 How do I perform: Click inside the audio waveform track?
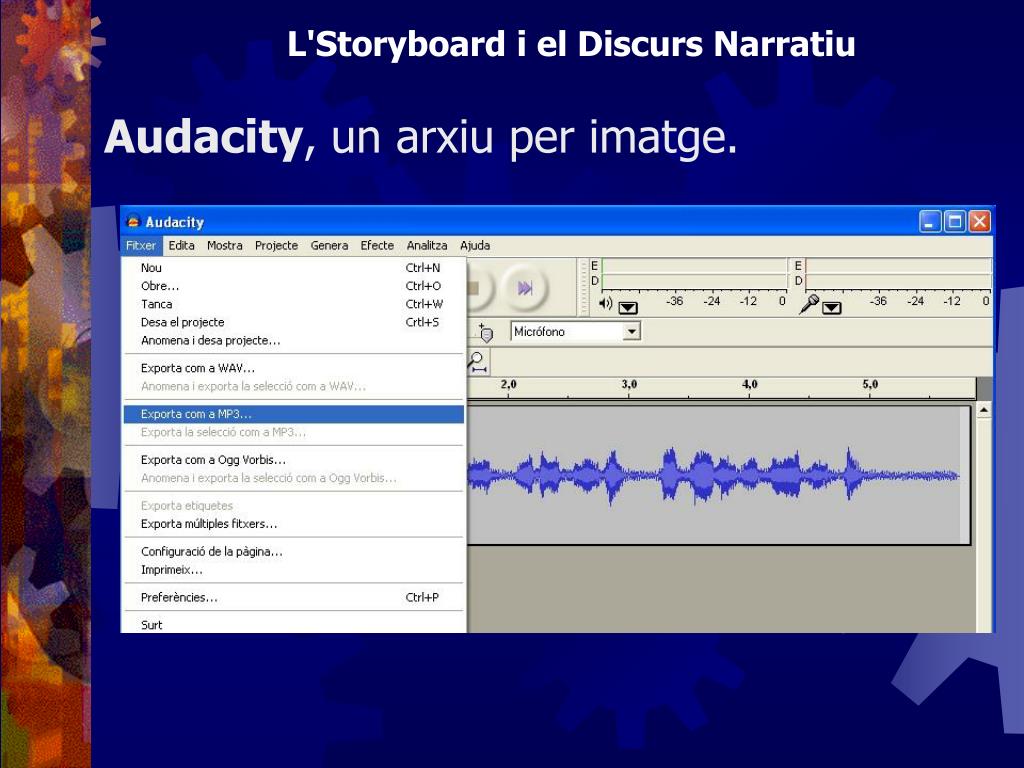718,475
